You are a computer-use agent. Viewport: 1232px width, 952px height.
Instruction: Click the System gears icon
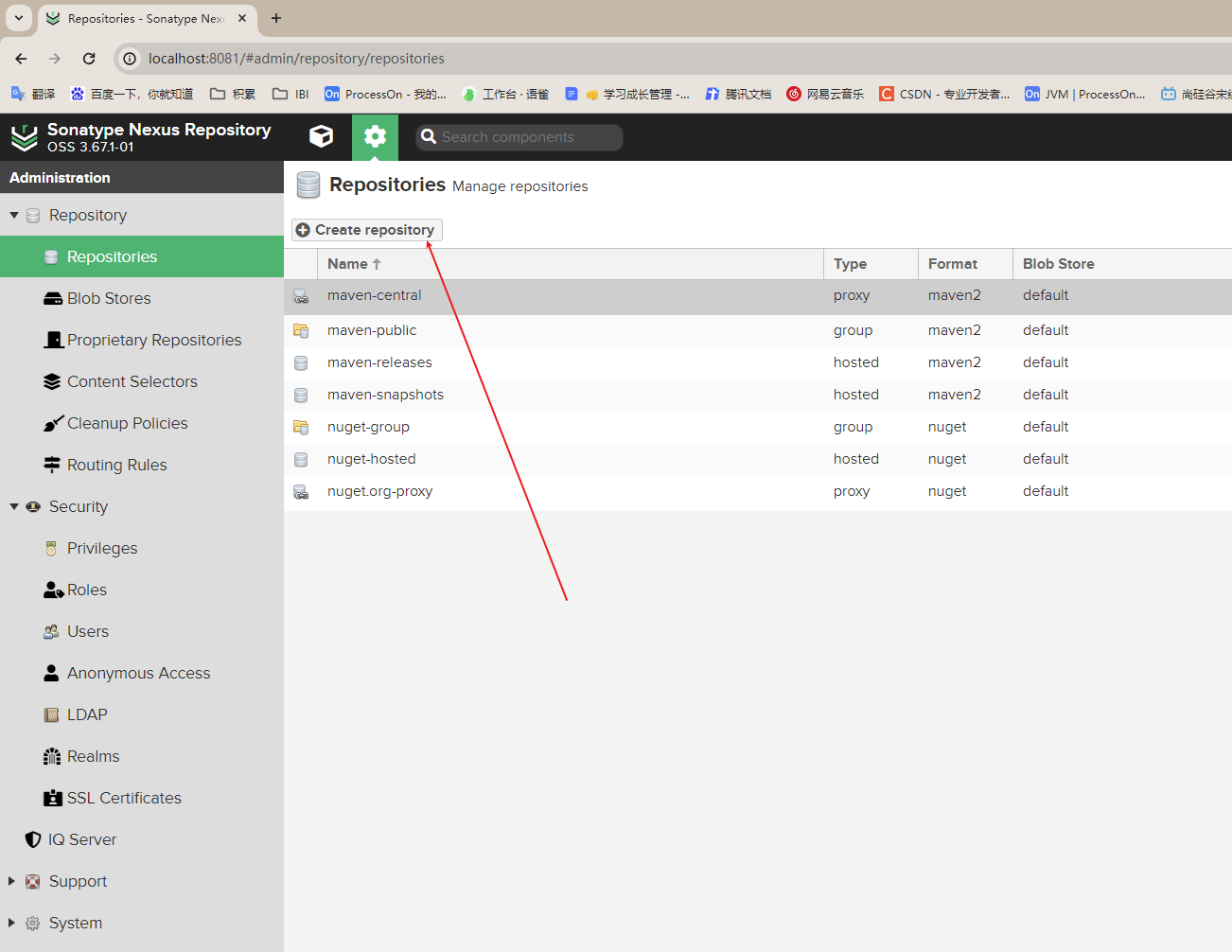click(x=33, y=923)
